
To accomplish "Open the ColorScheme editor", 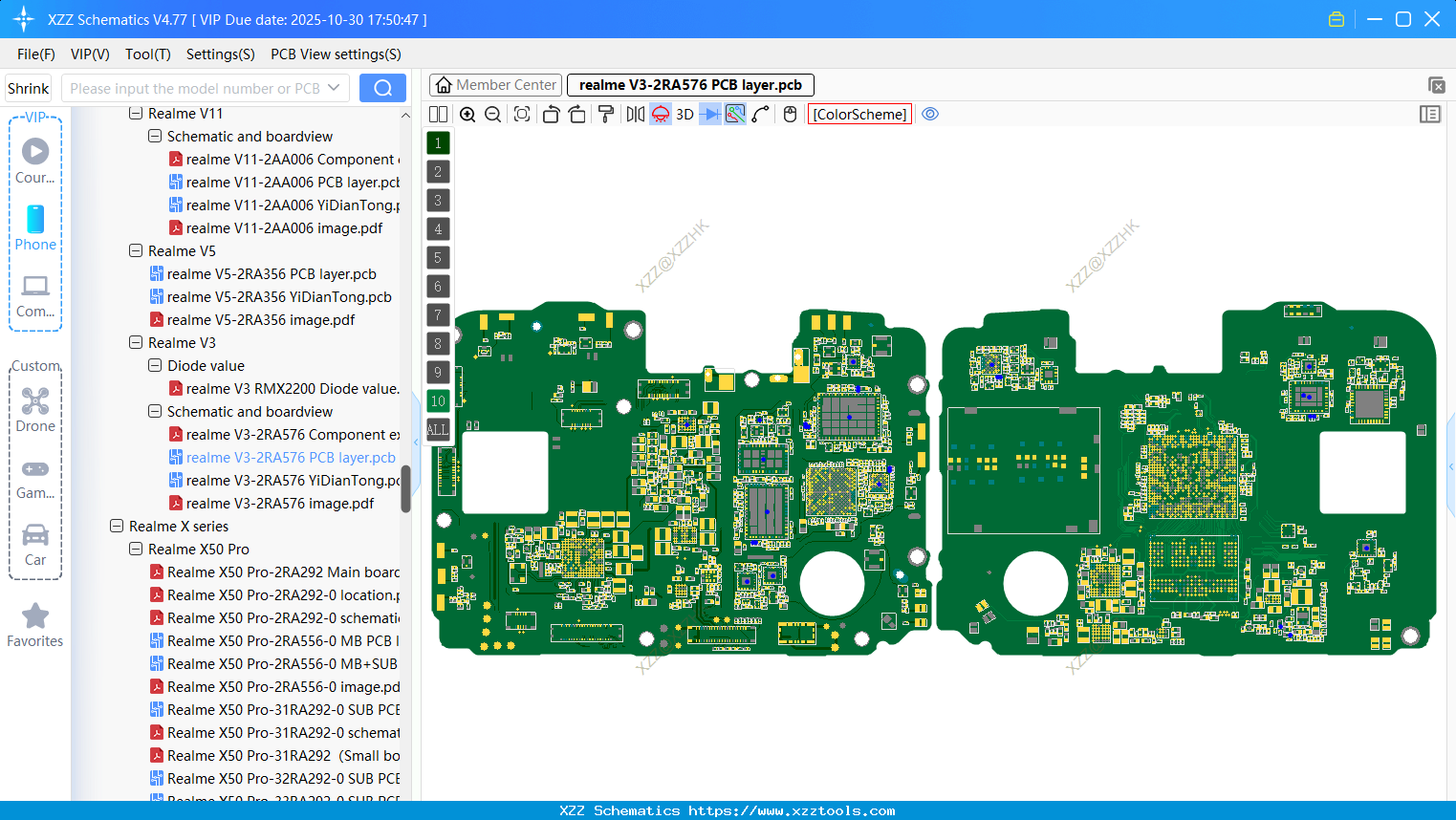I will tap(858, 114).
